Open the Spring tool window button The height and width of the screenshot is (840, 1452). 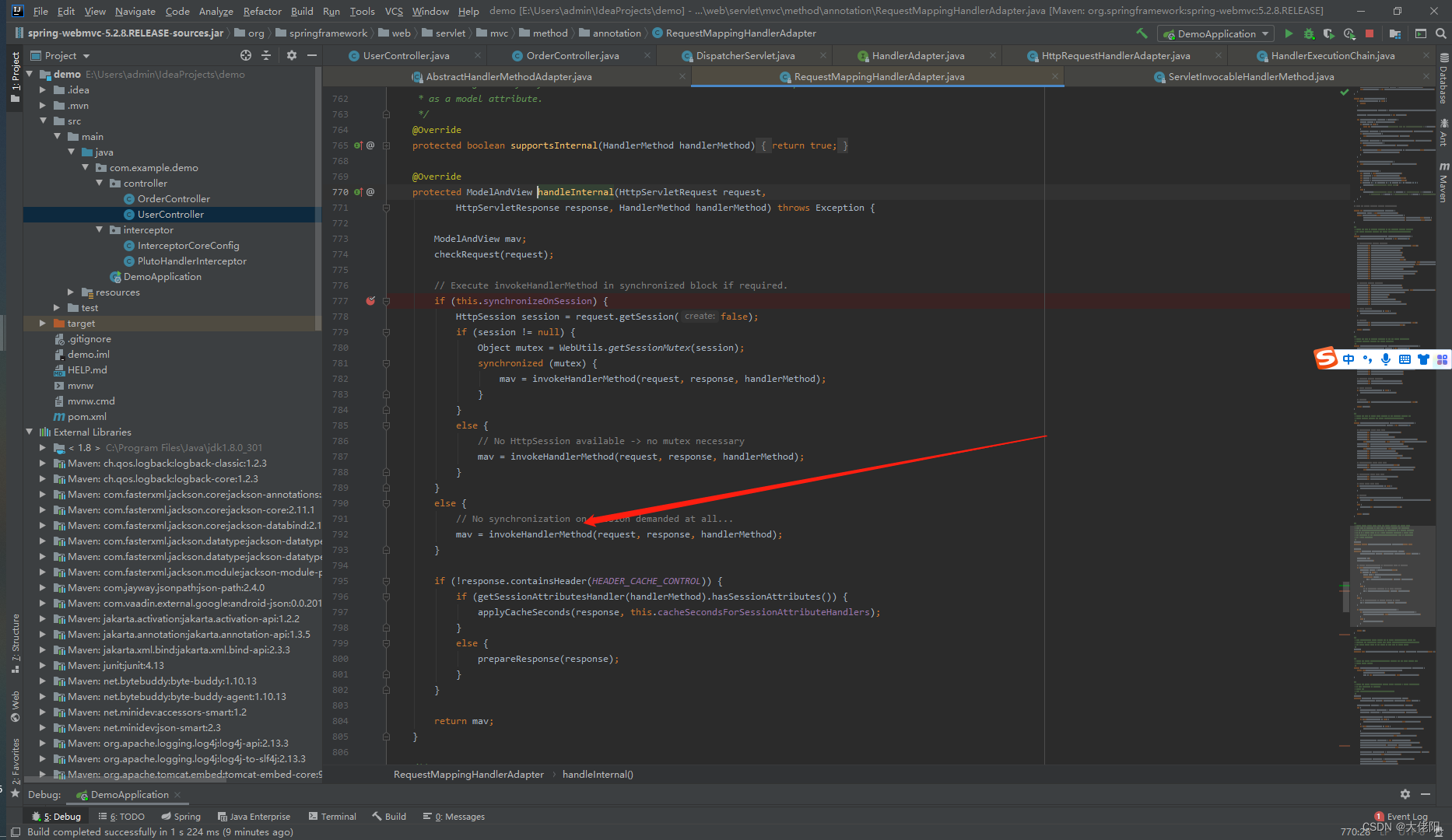181,816
